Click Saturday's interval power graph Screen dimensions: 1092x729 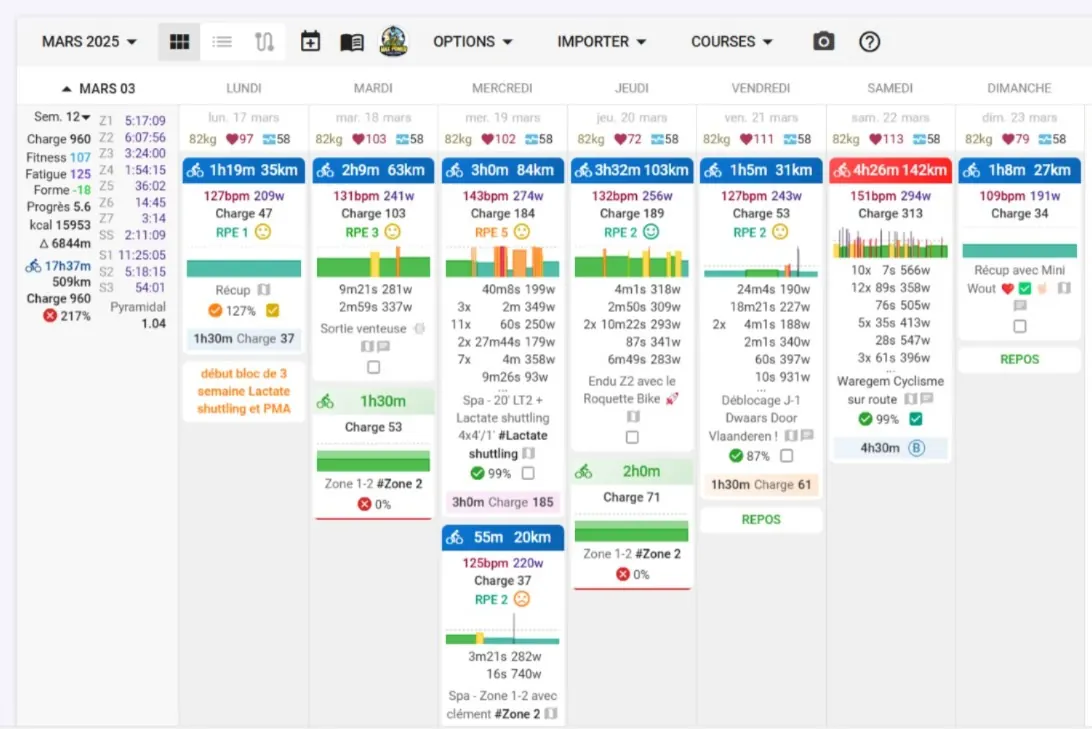890,242
